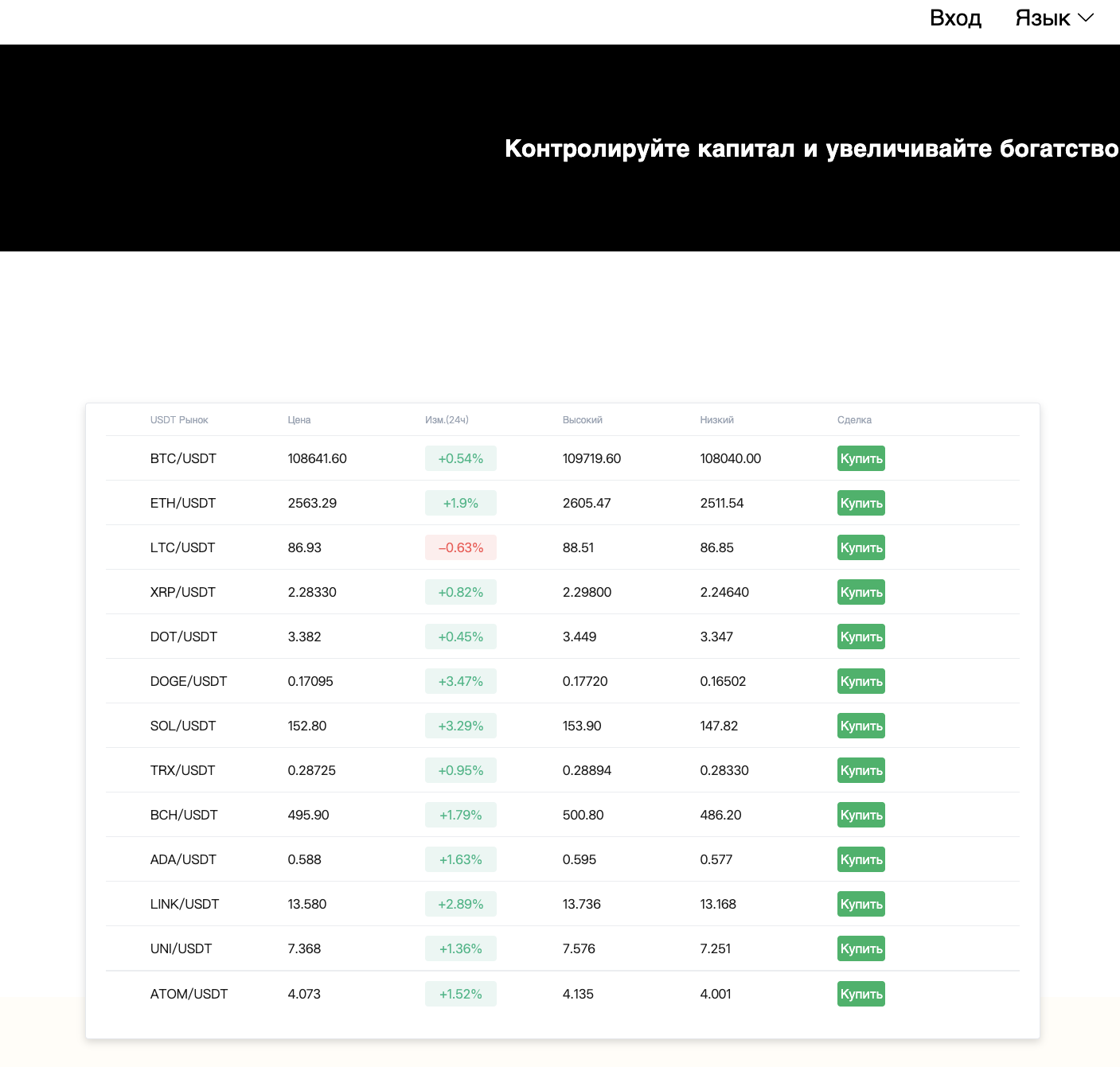This screenshot has width=1120, height=1067.
Task: Tap the LINK/USDT Купить button
Action: click(861, 904)
